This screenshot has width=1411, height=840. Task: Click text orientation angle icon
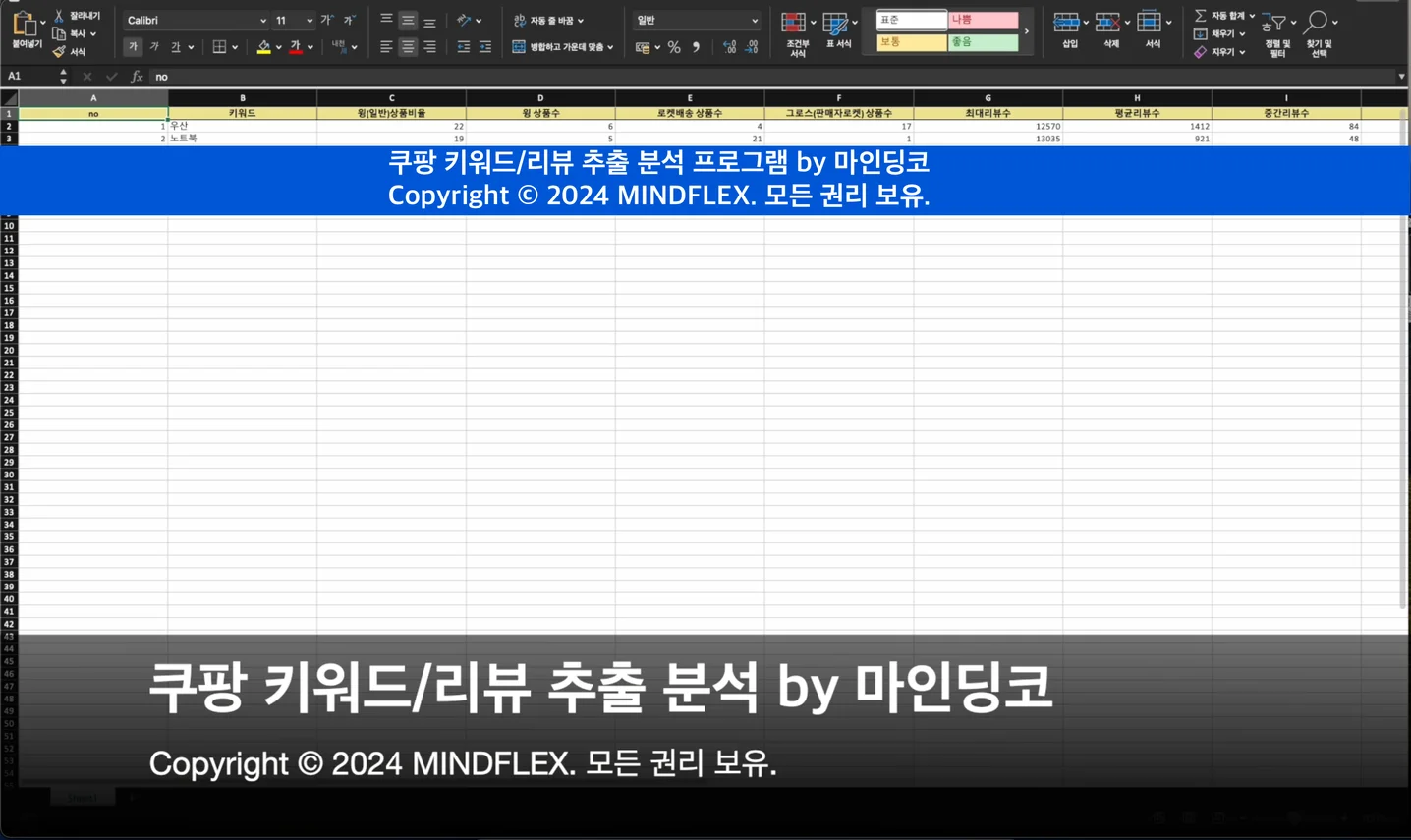[464, 20]
